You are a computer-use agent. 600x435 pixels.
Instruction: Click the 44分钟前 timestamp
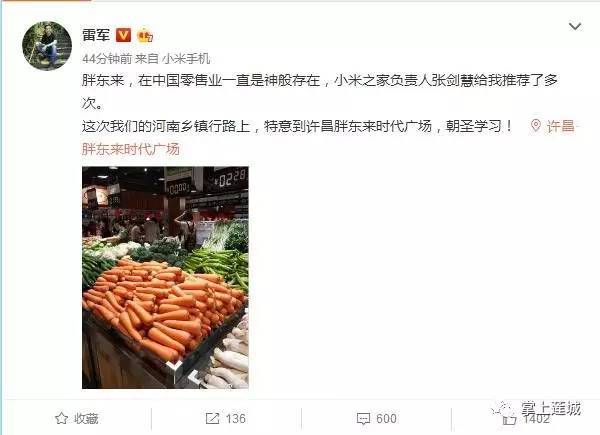pos(107,59)
